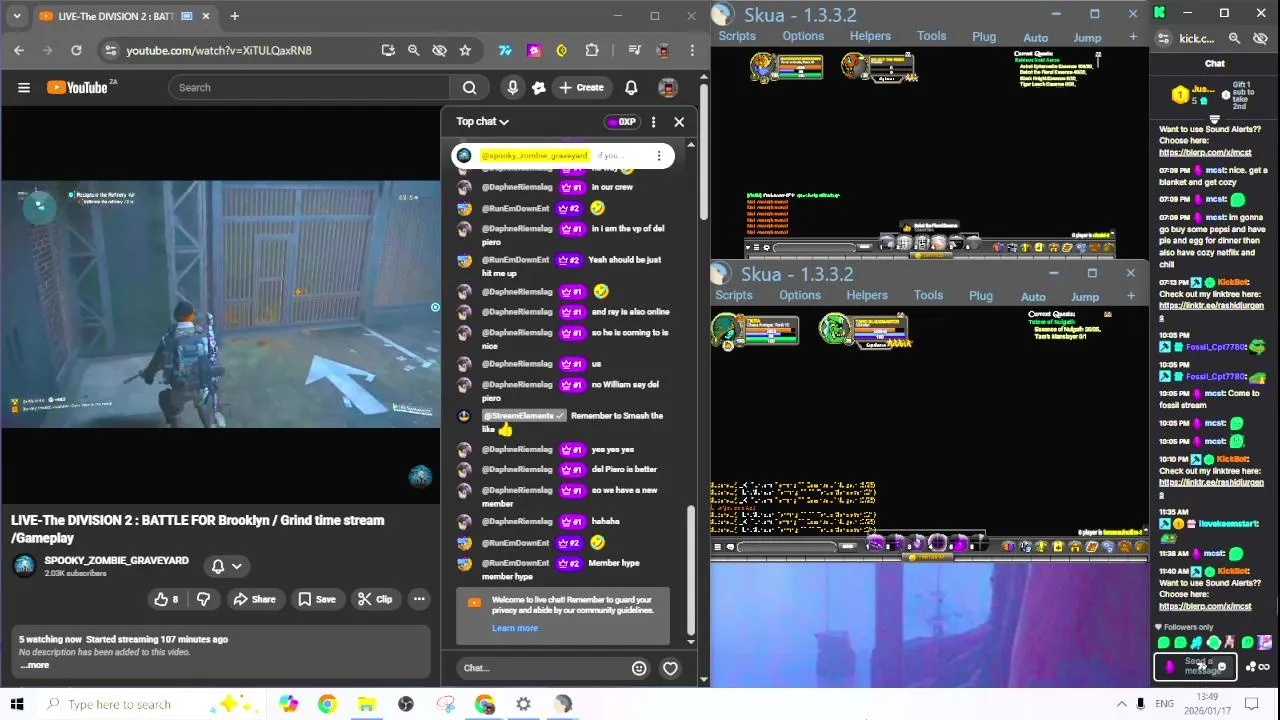Expand the video description with ...more
Screen dimensions: 1280x720
click(35, 665)
